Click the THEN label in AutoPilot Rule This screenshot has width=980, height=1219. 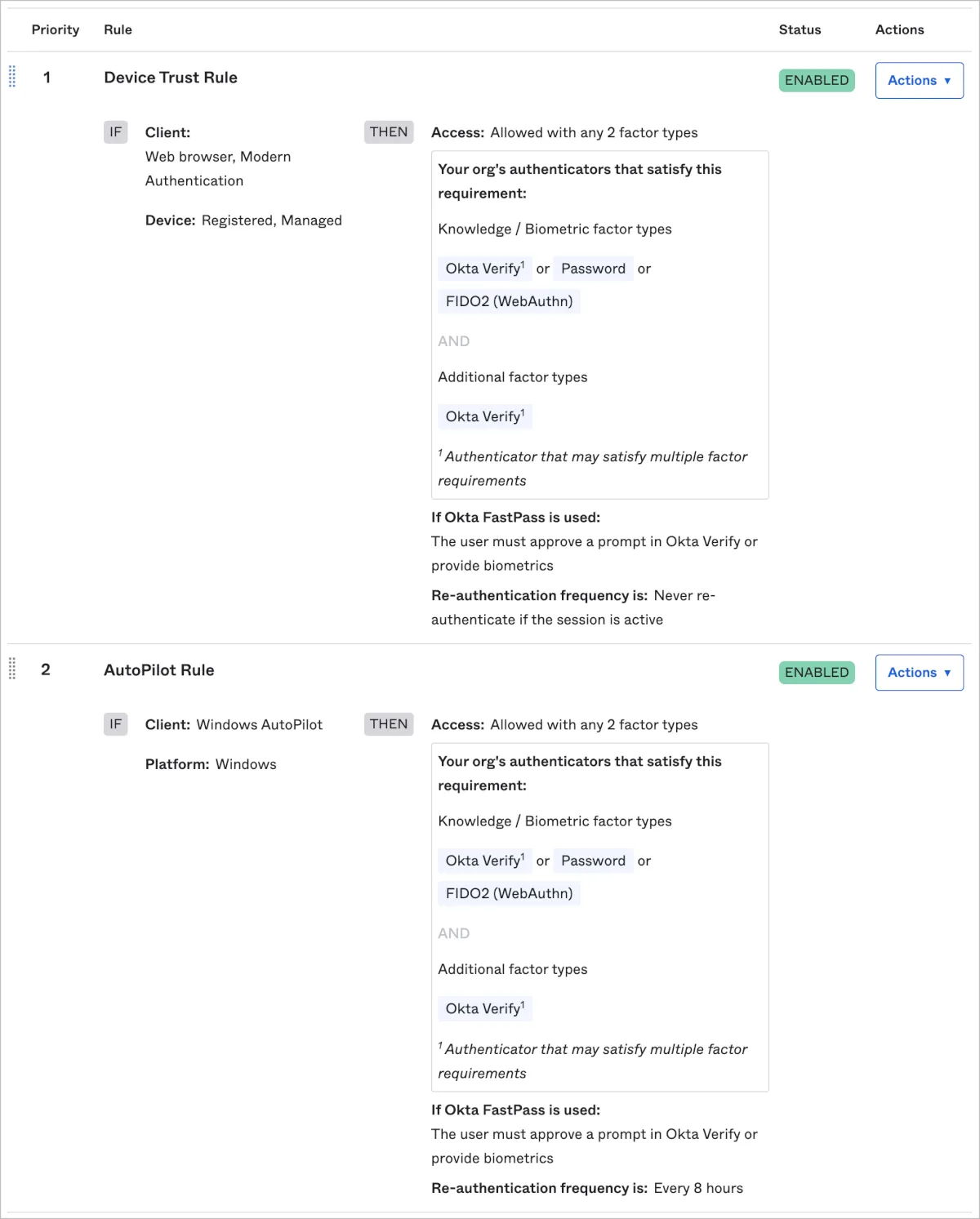[389, 724]
